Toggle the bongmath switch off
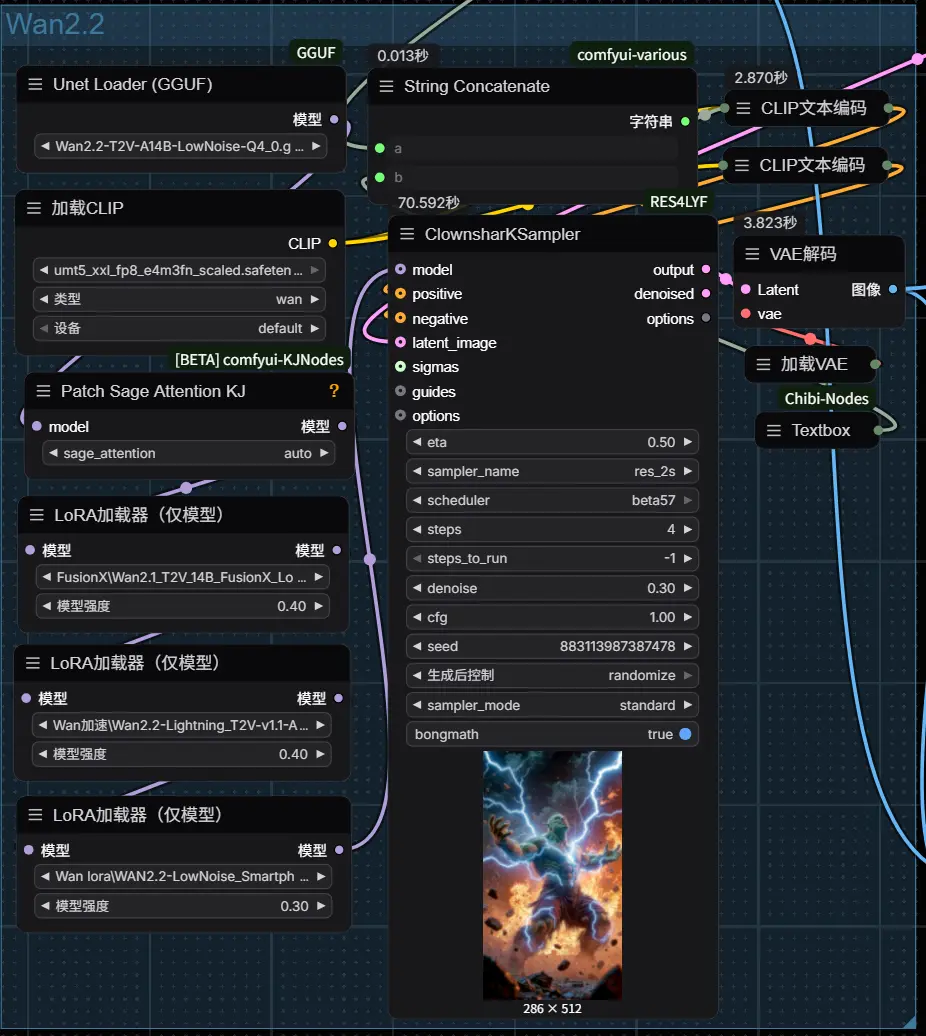 coord(685,734)
